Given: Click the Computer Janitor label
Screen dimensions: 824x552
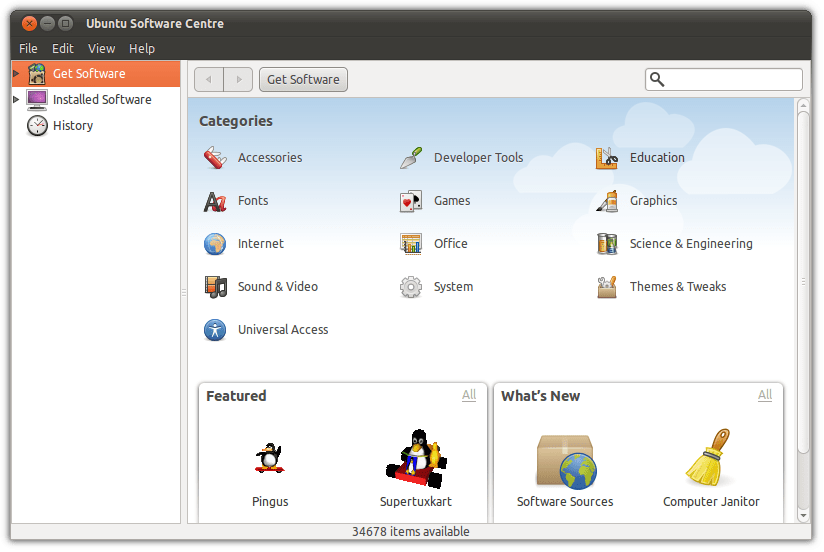Looking at the screenshot, I should (712, 502).
